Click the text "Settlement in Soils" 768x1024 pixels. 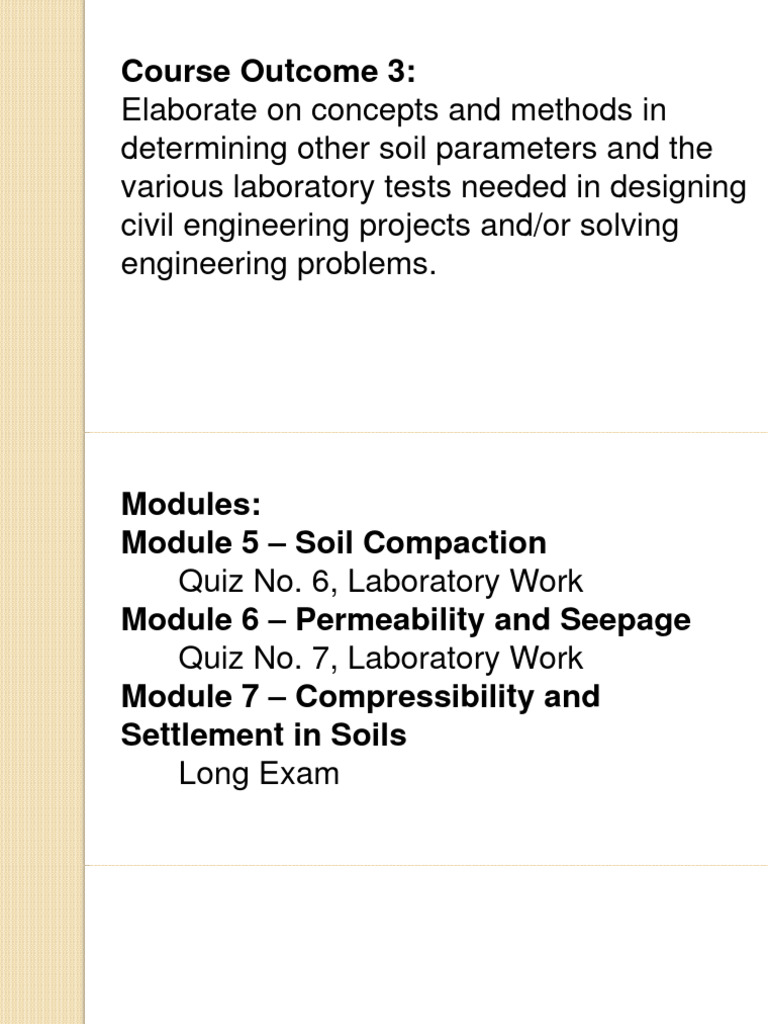[x=264, y=735]
